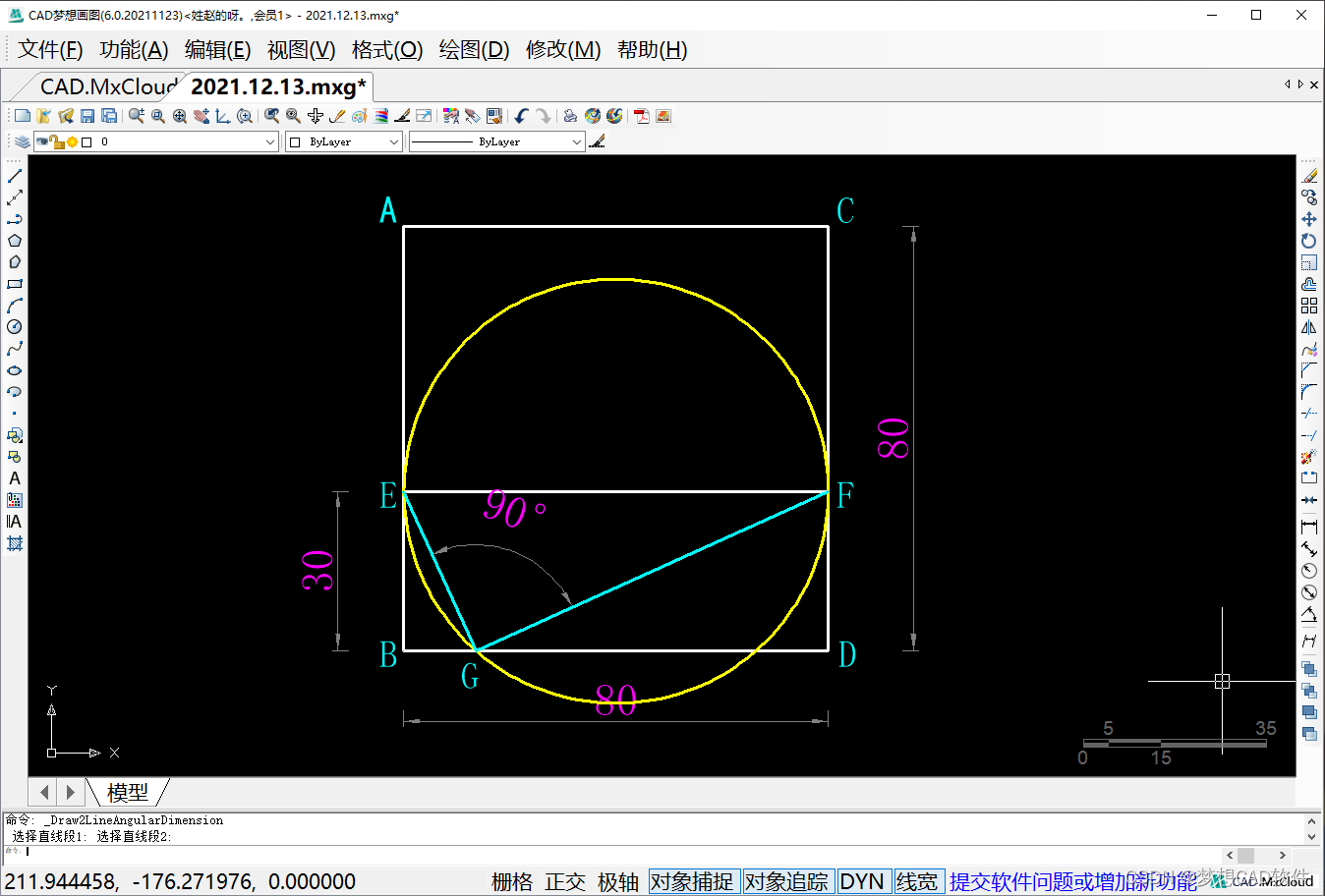Select the single-line Text 'A' tool
This screenshot has height=896, width=1325.
(x=15, y=478)
